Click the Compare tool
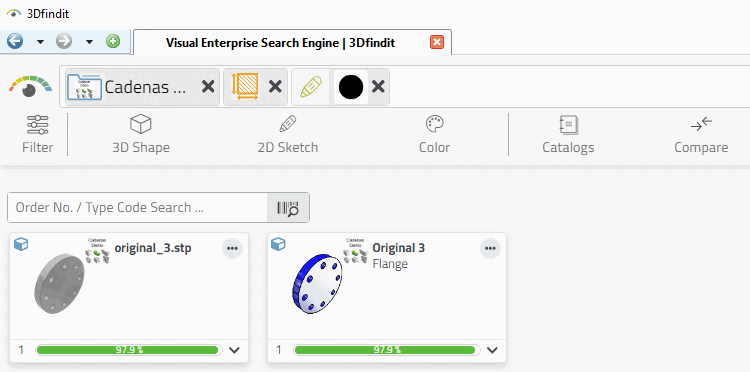Viewport: 750px width, 372px height. click(x=701, y=135)
